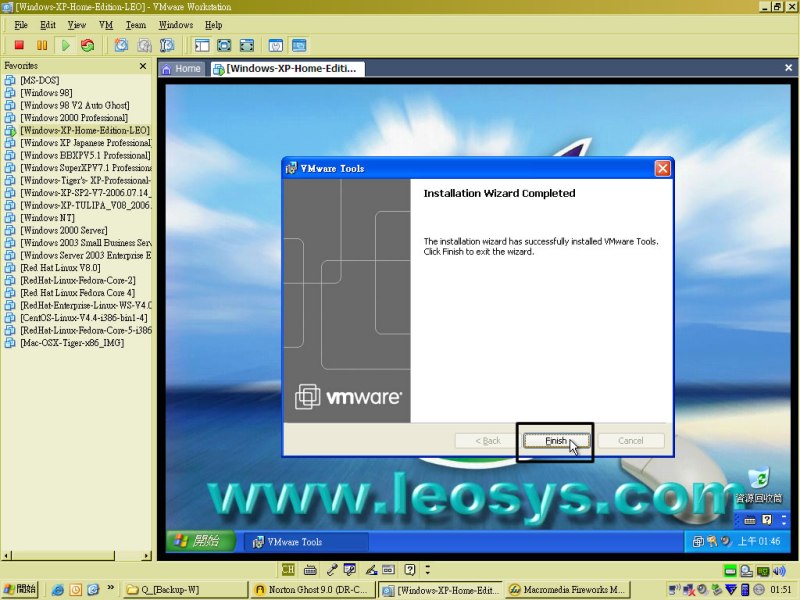This screenshot has height=600, width=800.
Task: Select [RedHat-Linux-Fedora-Core-2] favorite
Action: 78,281
